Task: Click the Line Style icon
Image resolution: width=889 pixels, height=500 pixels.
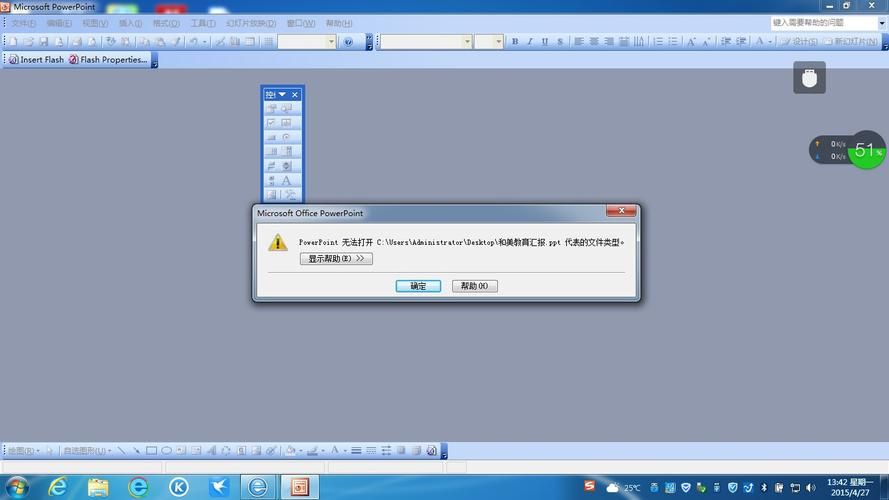Action: point(356,451)
